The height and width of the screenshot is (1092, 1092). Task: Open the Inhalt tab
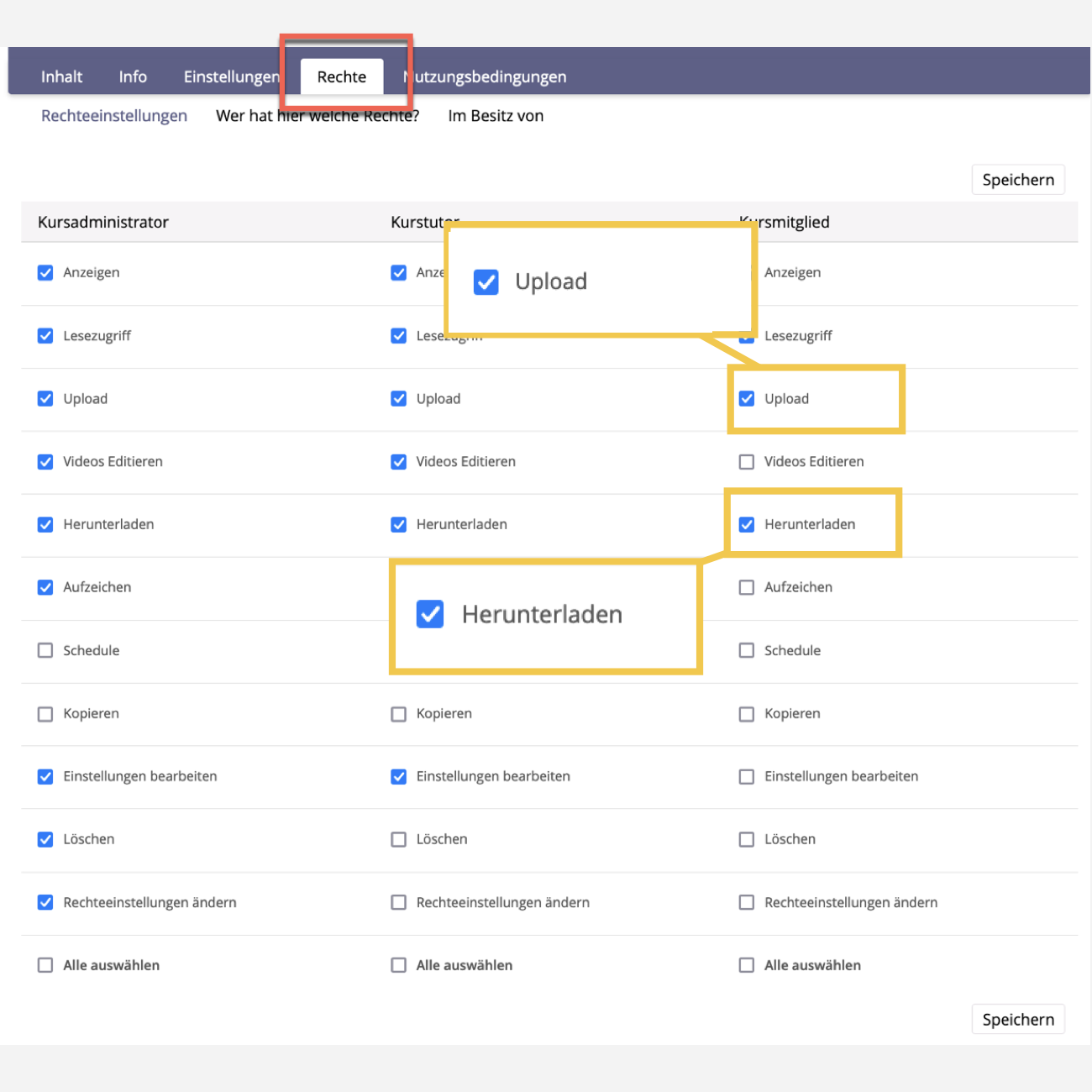(61, 76)
